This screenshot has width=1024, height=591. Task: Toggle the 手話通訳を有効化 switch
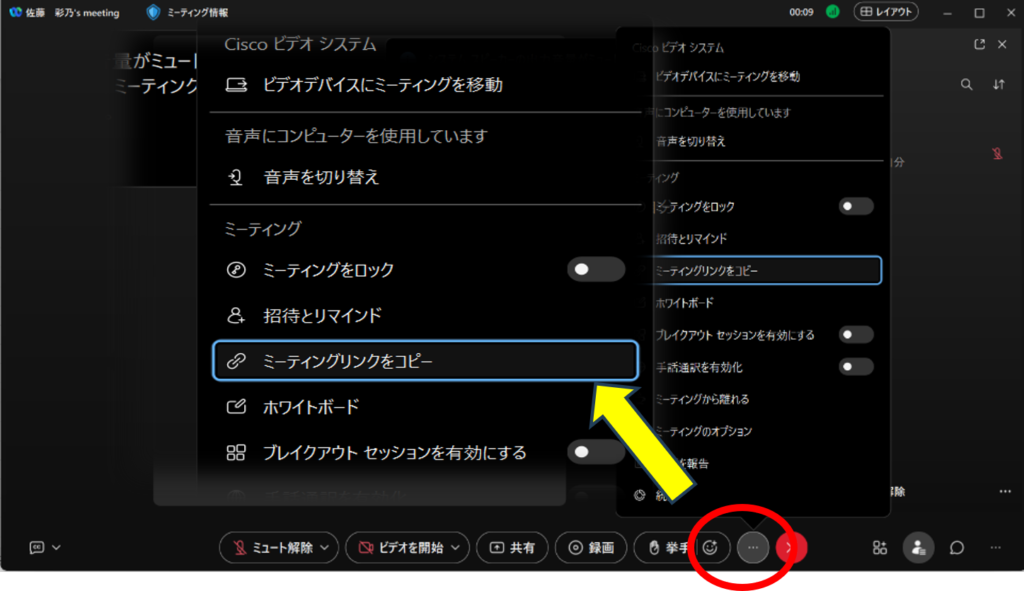(x=856, y=367)
